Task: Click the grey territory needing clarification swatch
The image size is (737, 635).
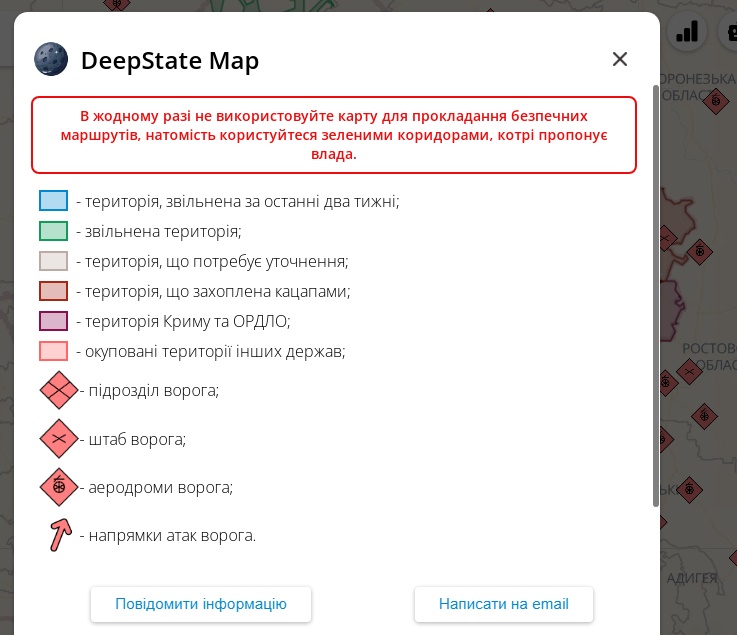Action: pyautogui.click(x=53, y=261)
